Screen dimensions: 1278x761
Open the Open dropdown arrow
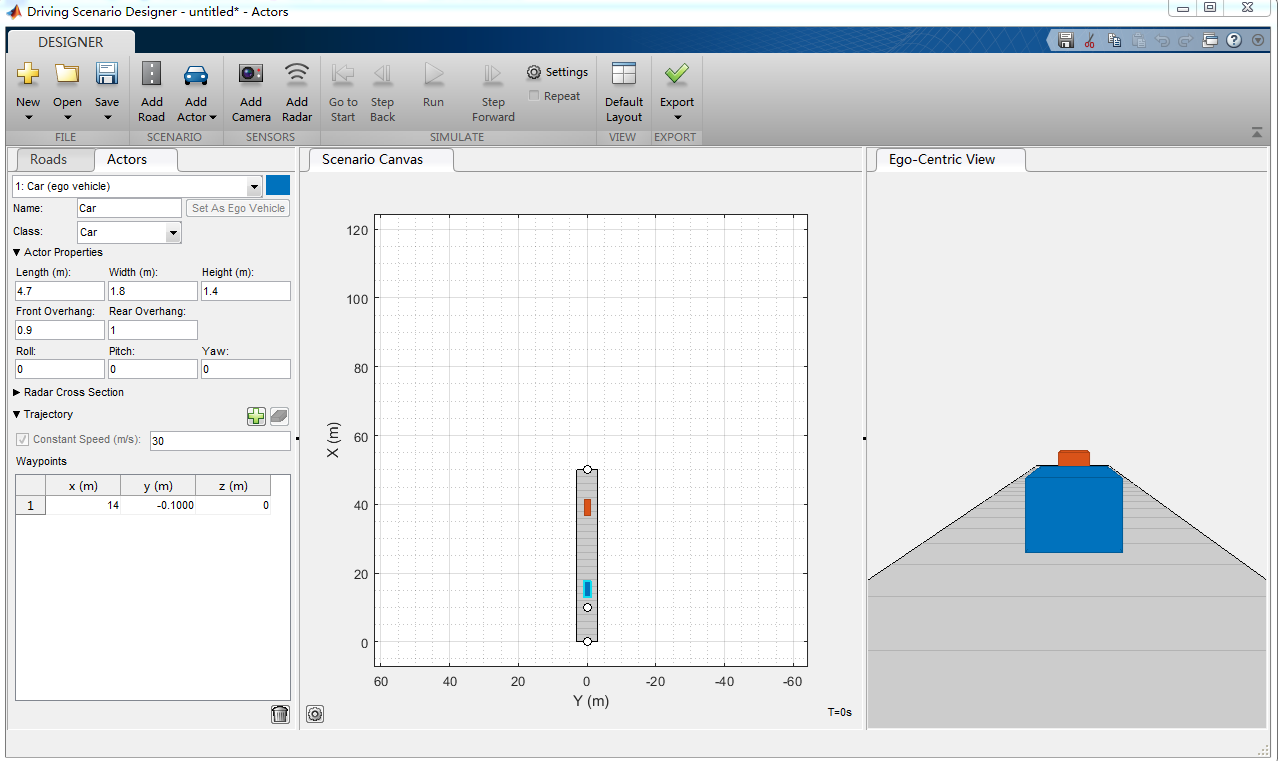pyautogui.click(x=67, y=117)
